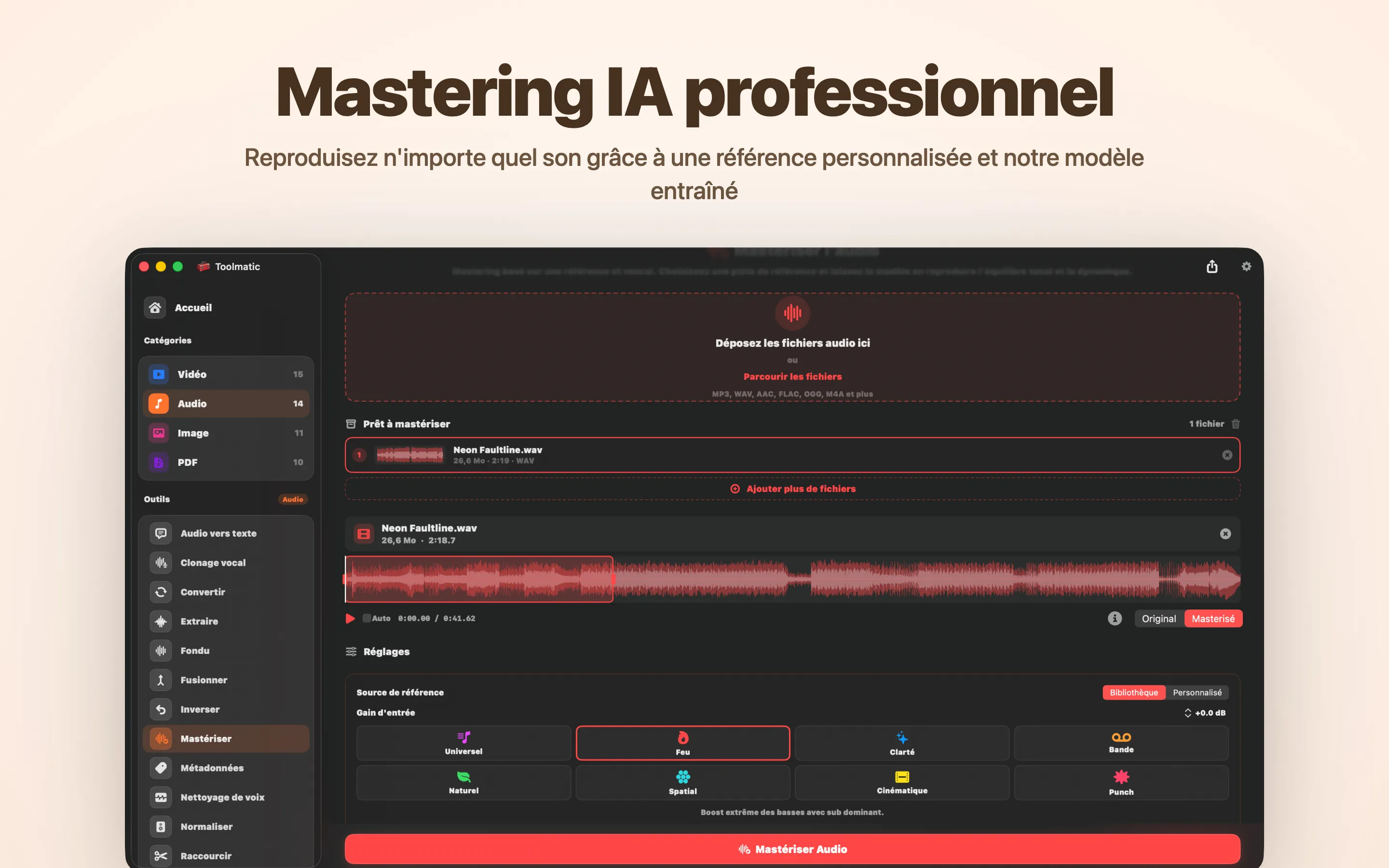This screenshot has height=868, width=1389.
Task: Click Parcourir les fichiers link
Action: pos(792,377)
